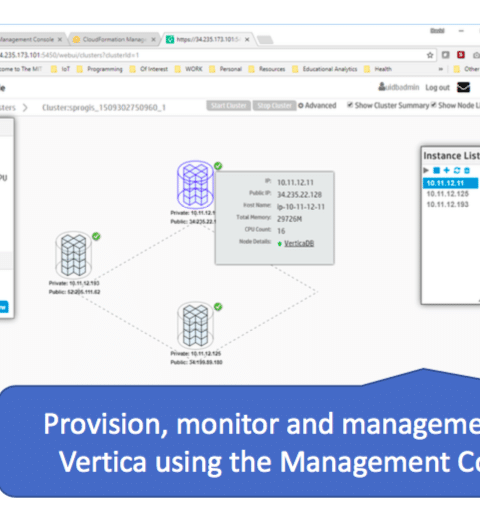Select 10.11.12.11 in the Instance List
This screenshot has height=511, width=480.
(450, 183)
